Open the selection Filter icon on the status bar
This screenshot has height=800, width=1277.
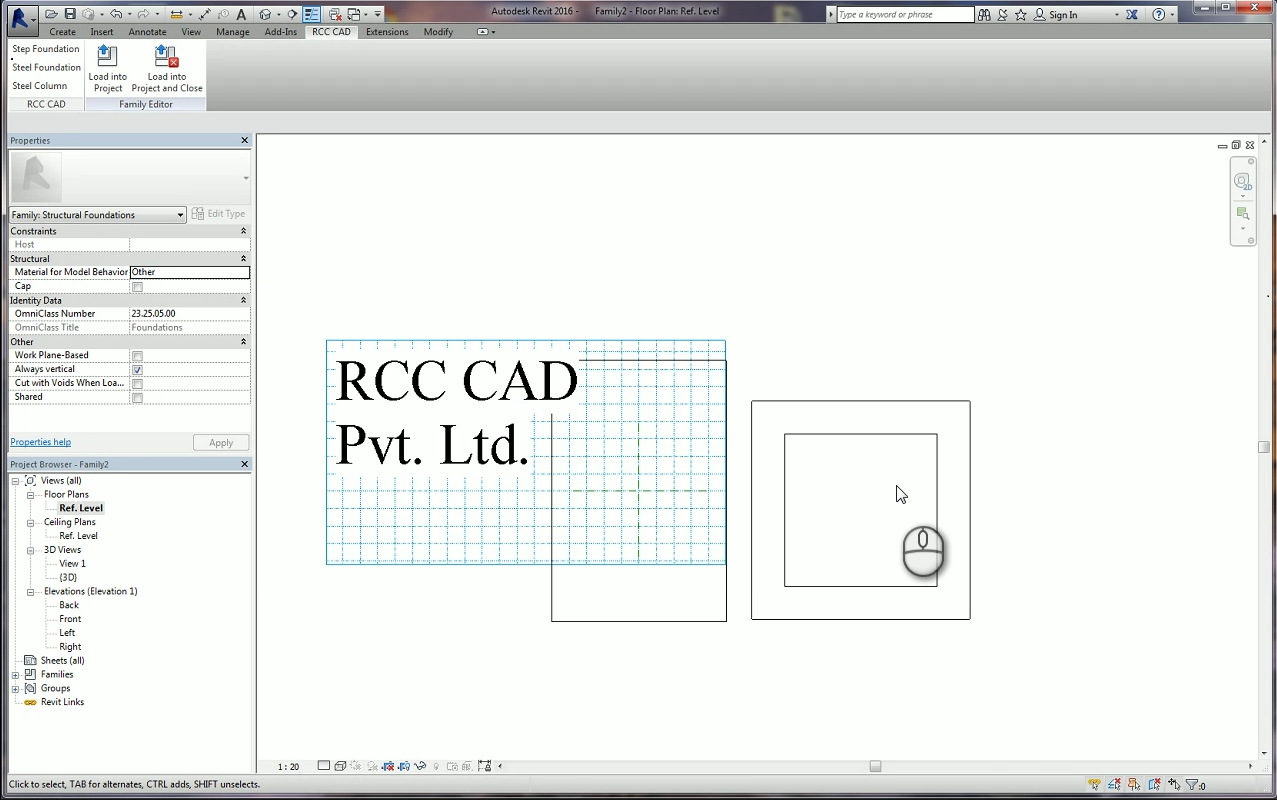click(1192, 785)
